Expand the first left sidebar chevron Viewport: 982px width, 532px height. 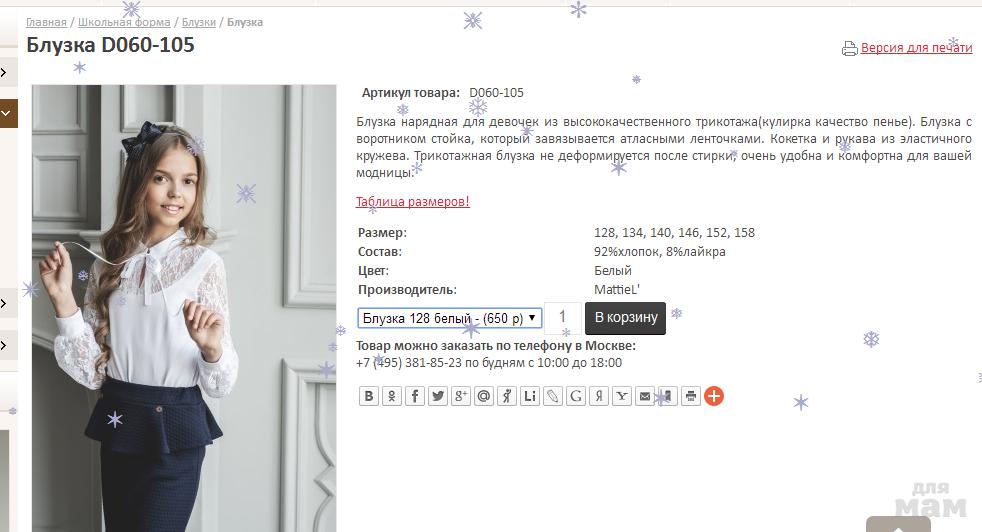[4, 73]
